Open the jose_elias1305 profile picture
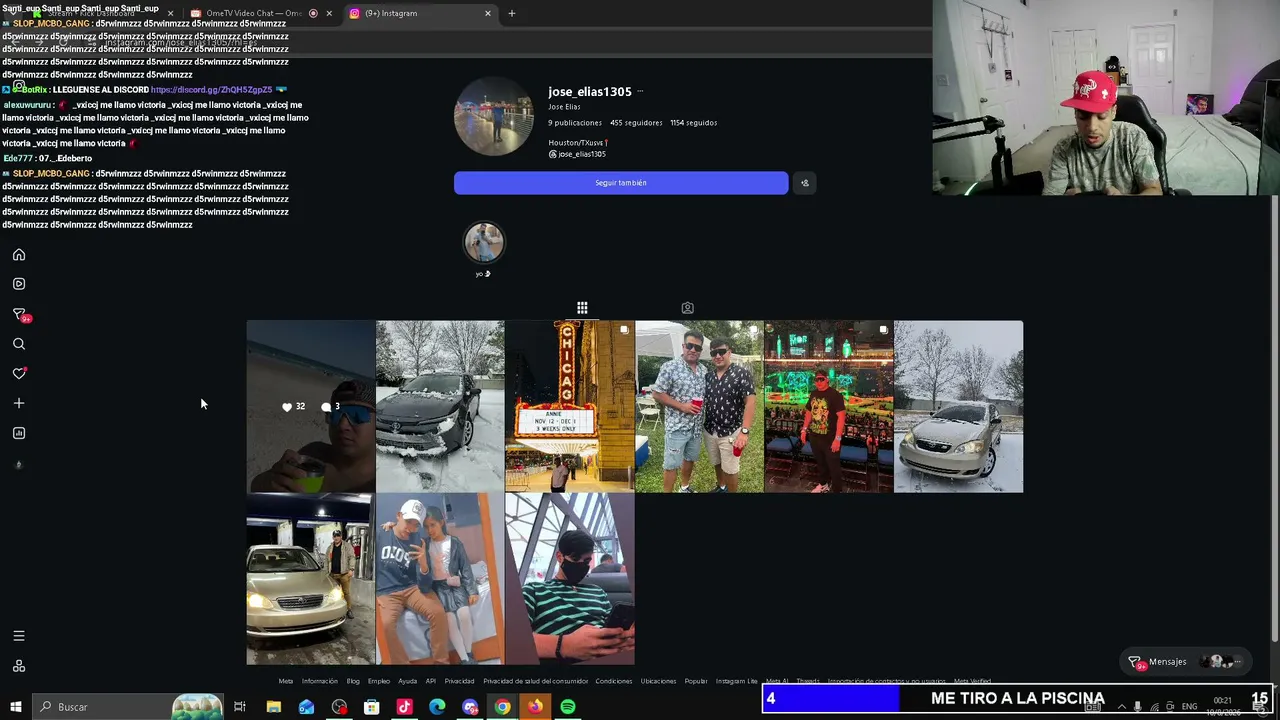1280x720 pixels. coord(494,116)
